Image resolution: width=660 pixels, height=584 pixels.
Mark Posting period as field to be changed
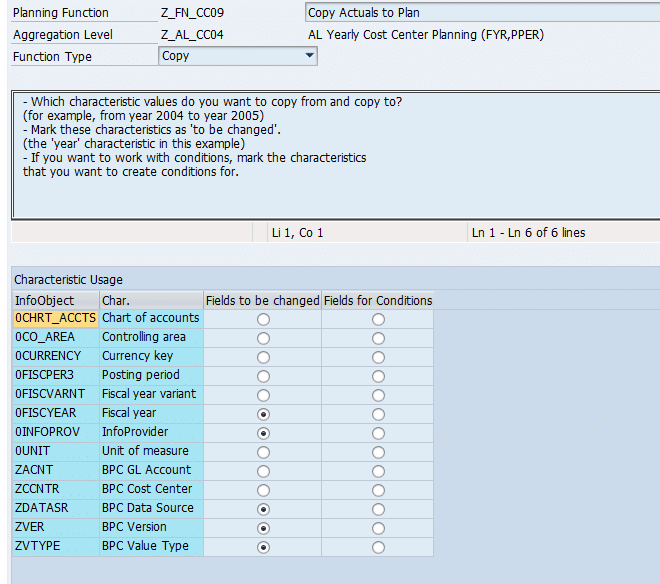tap(263, 376)
